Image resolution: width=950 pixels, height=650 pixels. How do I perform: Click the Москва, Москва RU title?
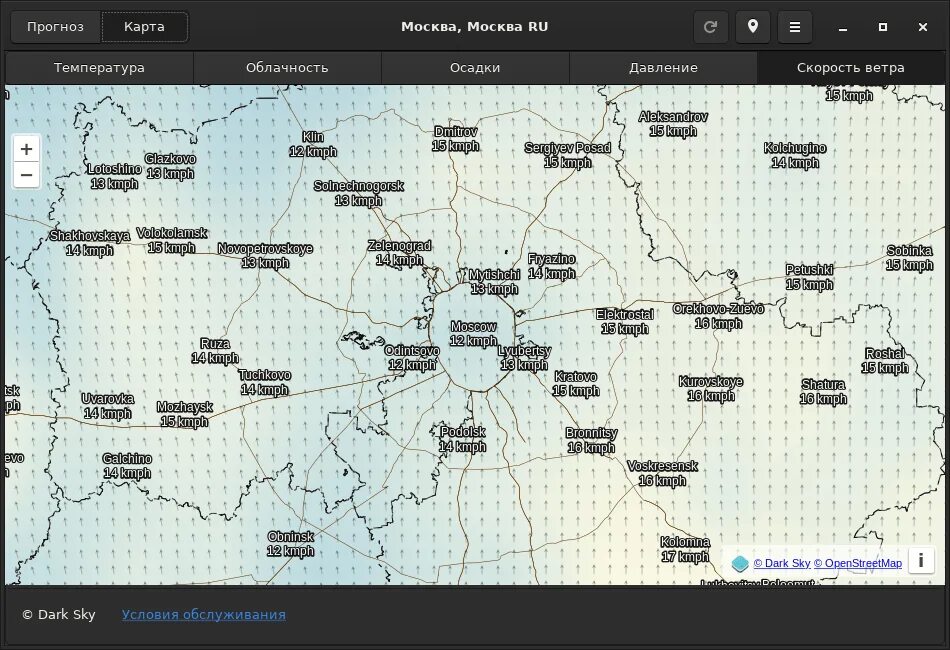point(474,27)
